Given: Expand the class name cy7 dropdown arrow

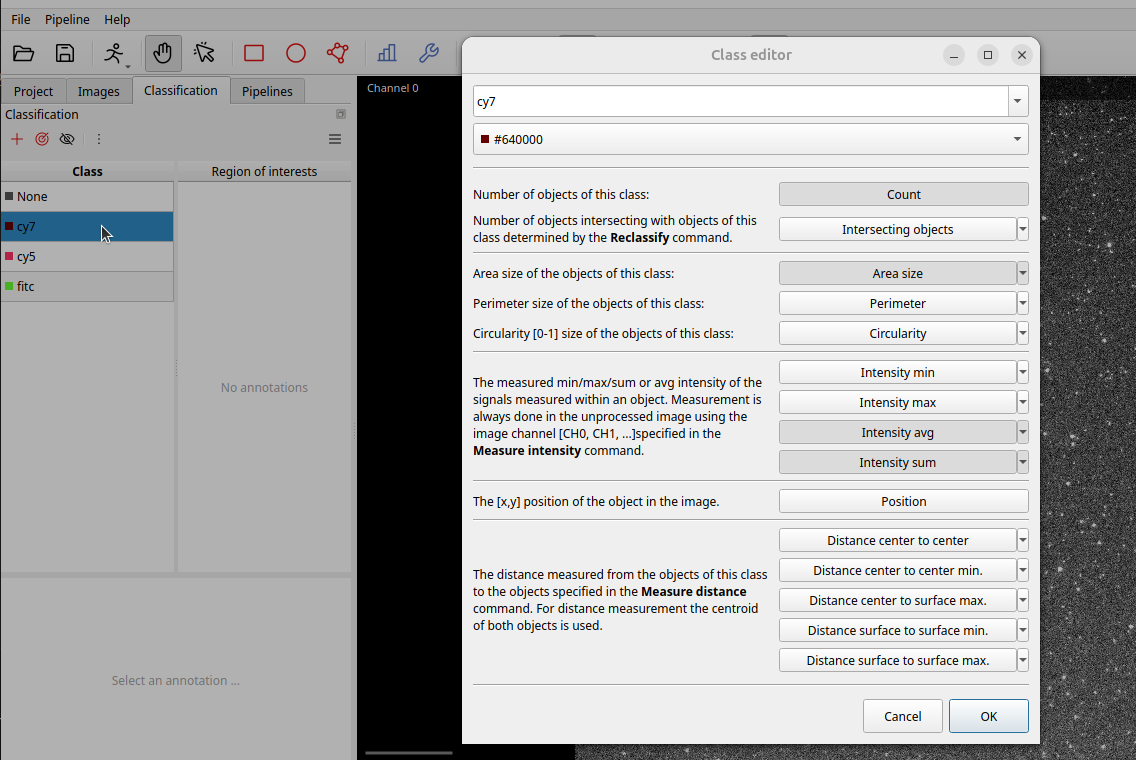Looking at the screenshot, I should coord(1018,101).
